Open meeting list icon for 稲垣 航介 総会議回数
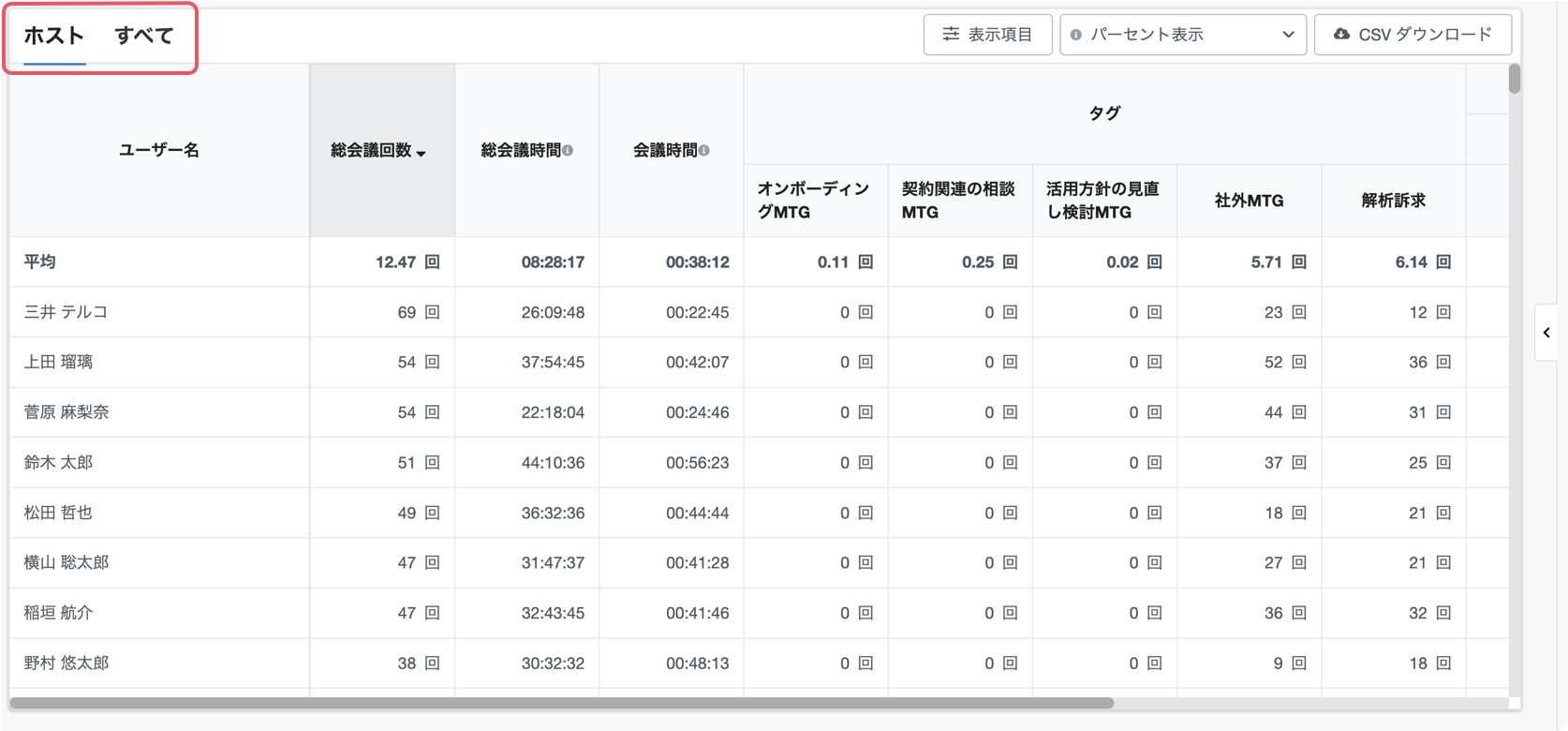Screen dimensions: 1568x731 432,613
